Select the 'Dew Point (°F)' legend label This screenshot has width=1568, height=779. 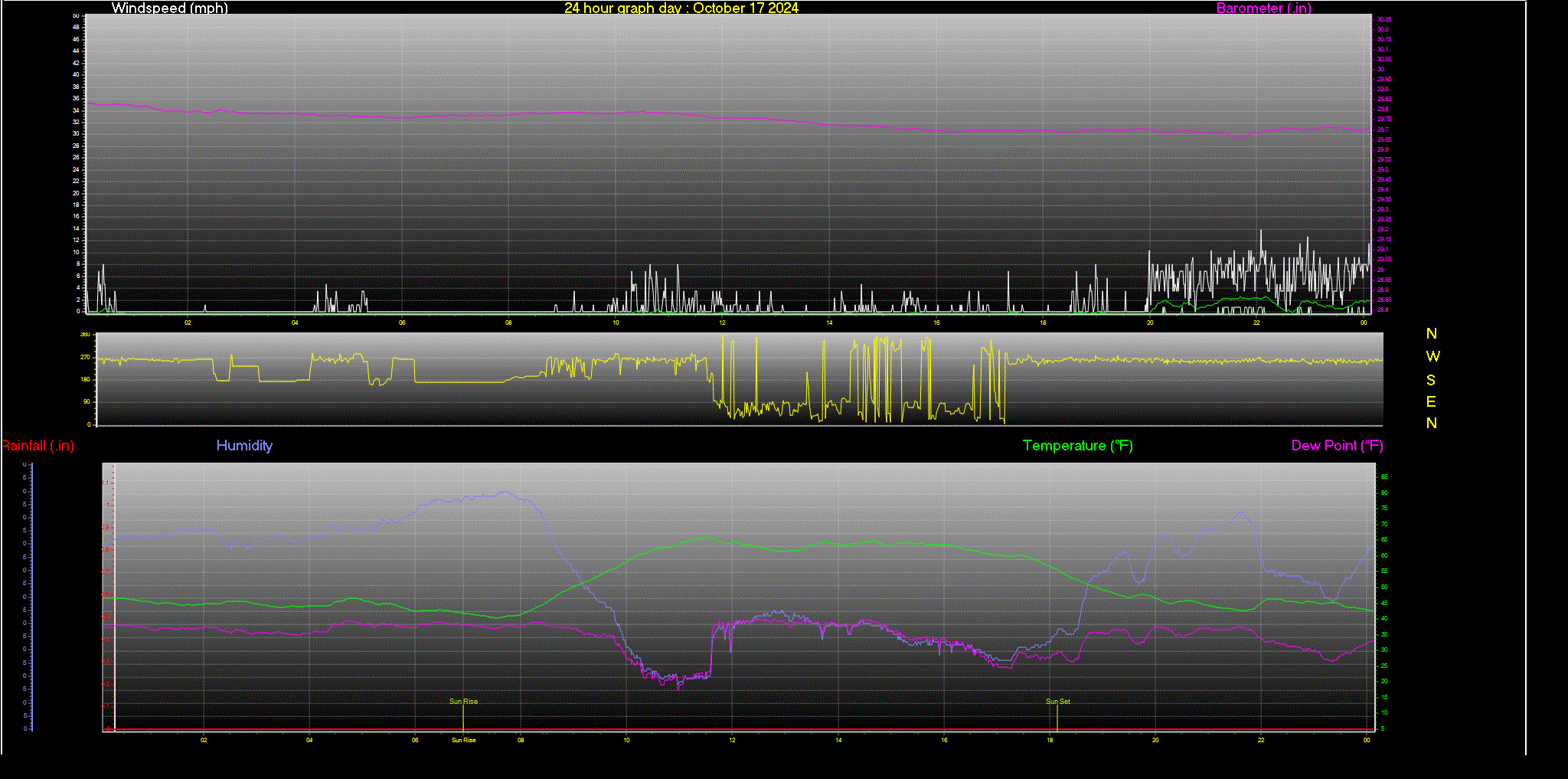[x=1338, y=445]
